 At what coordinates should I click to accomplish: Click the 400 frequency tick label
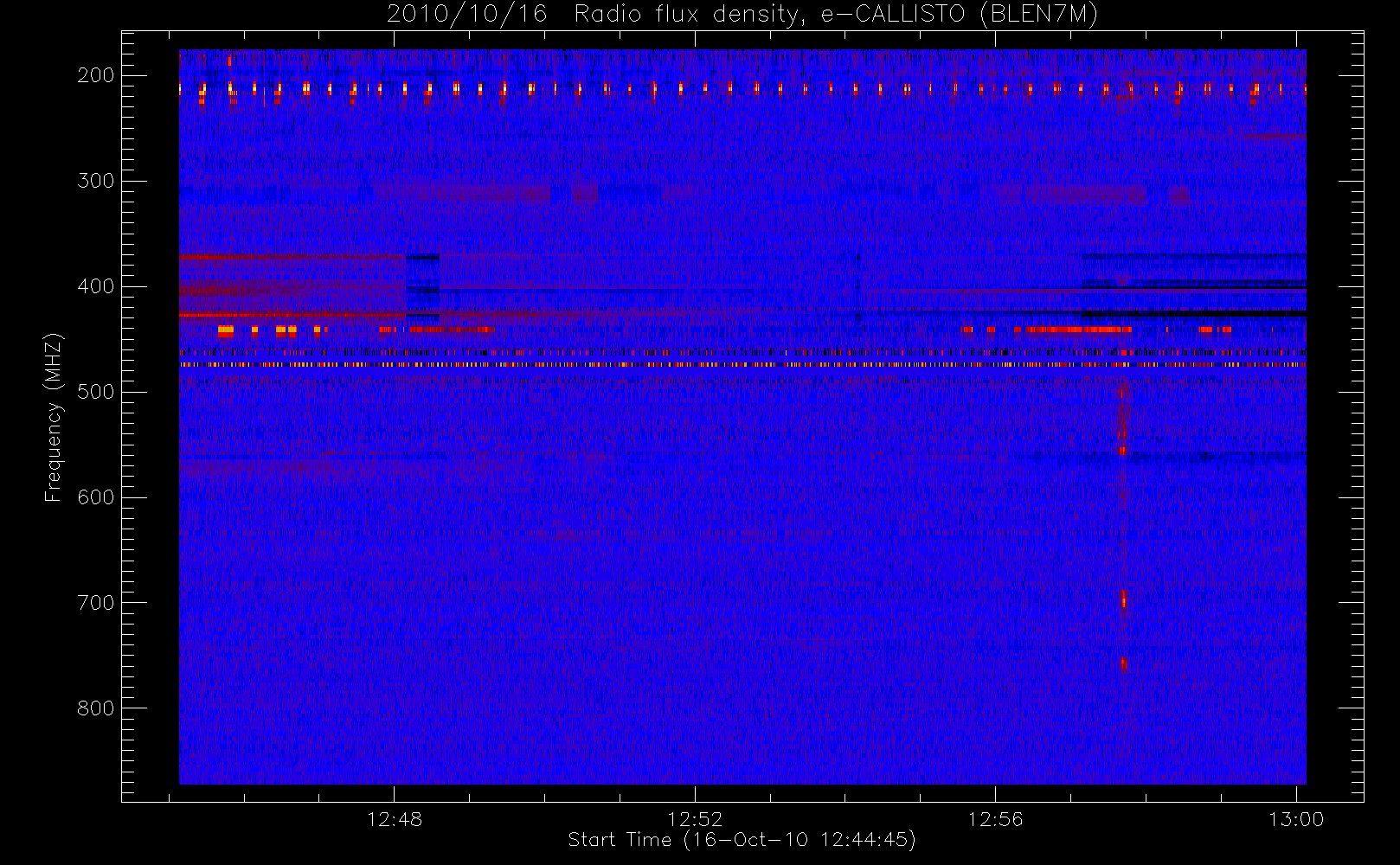pos(96,286)
